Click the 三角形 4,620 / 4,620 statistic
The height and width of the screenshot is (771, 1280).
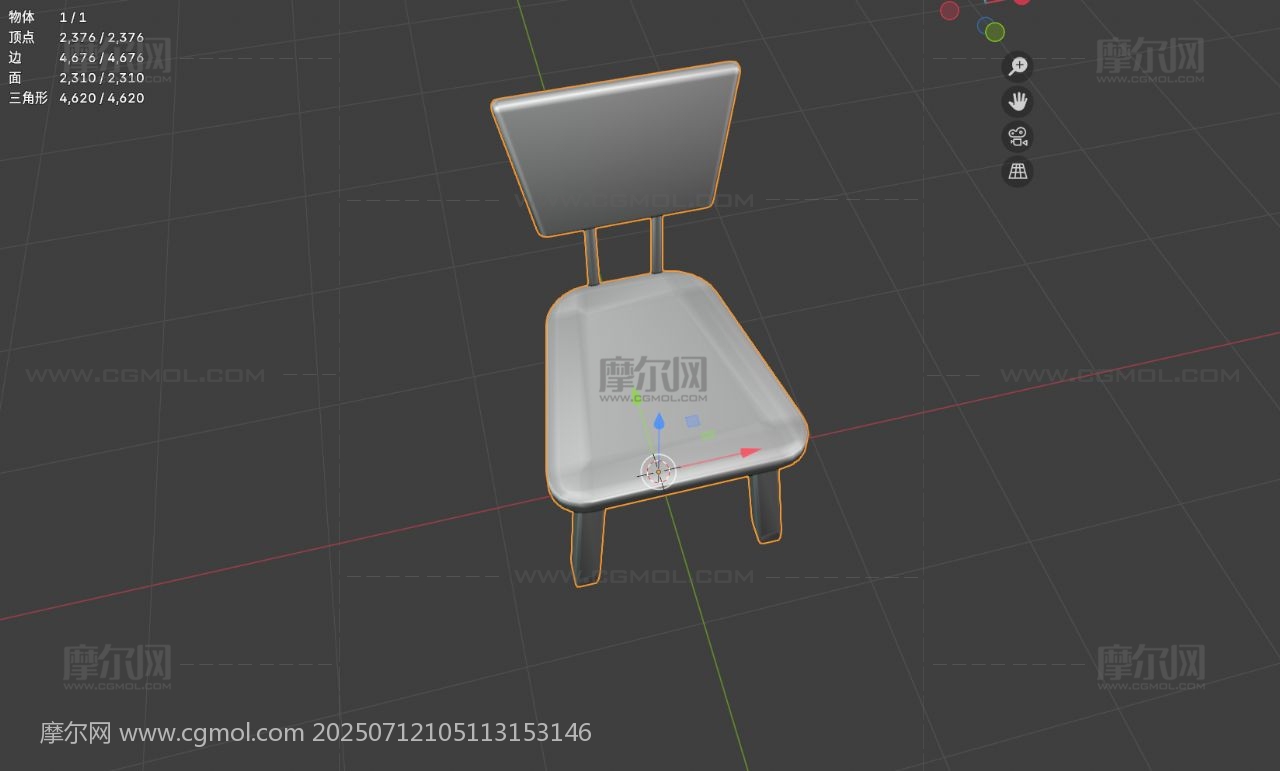[x=76, y=97]
